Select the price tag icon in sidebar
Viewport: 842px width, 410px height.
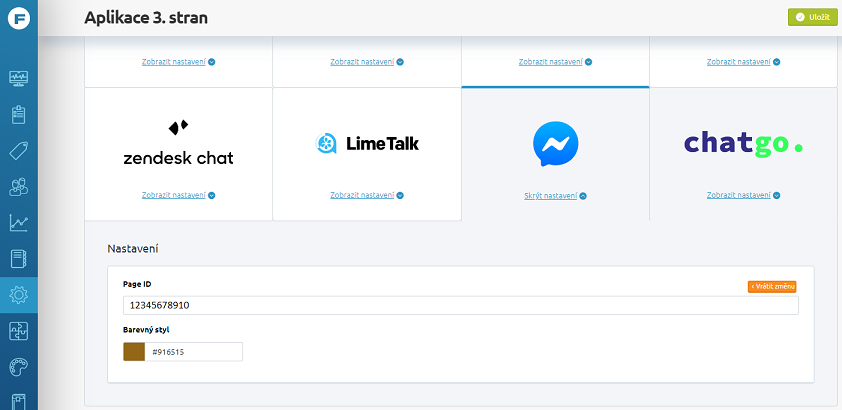[19, 151]
